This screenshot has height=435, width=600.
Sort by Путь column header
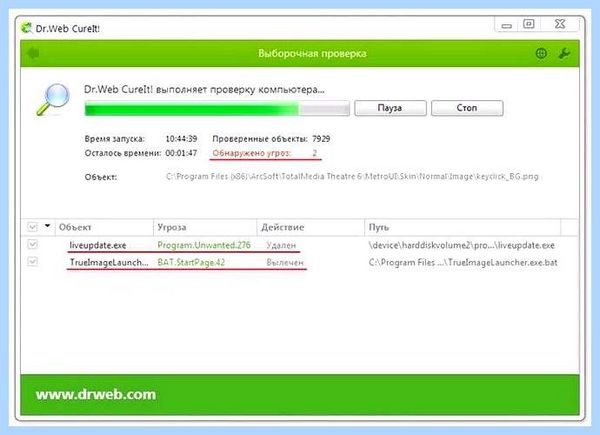tap(463, 227)
